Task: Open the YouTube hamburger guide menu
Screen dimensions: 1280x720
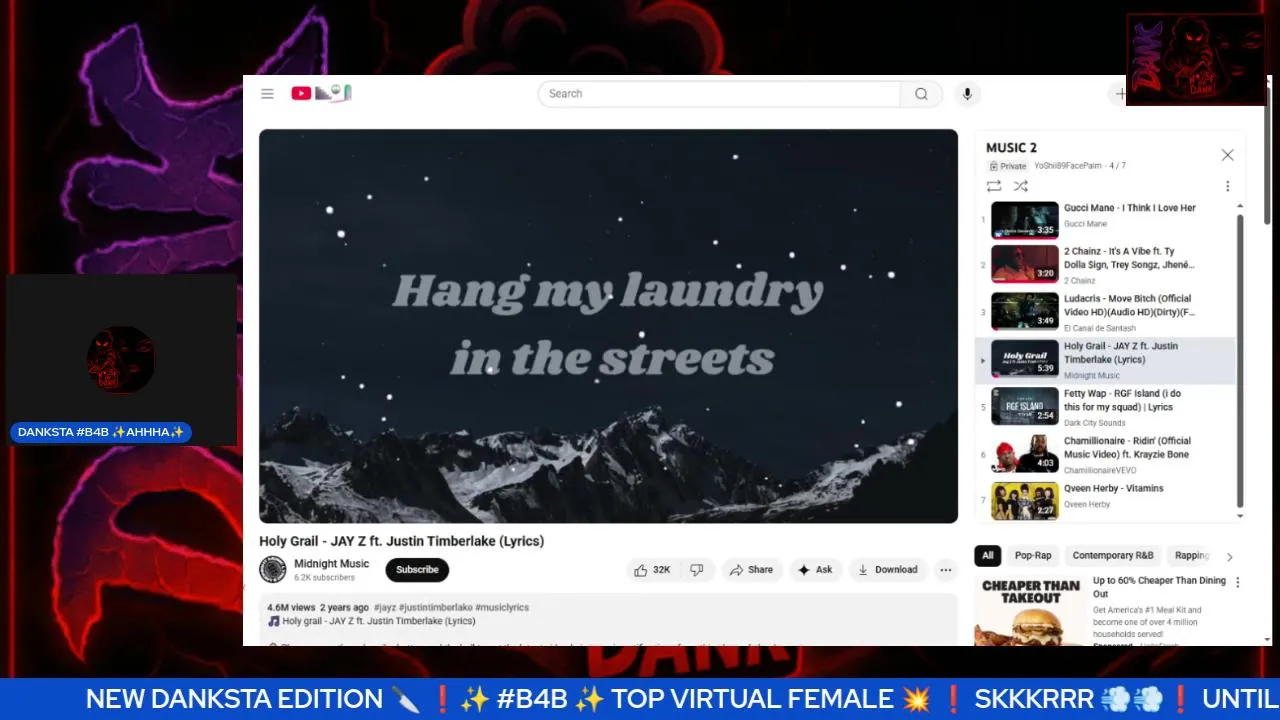Action: 267,94
